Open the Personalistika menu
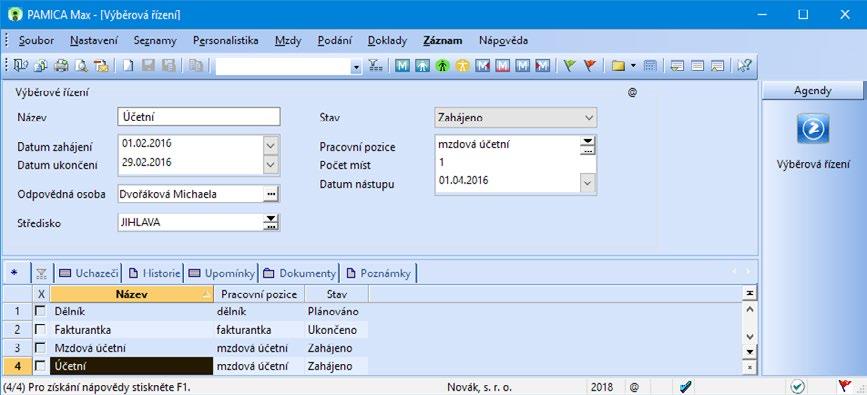867x395 pixels. (226, 40)
